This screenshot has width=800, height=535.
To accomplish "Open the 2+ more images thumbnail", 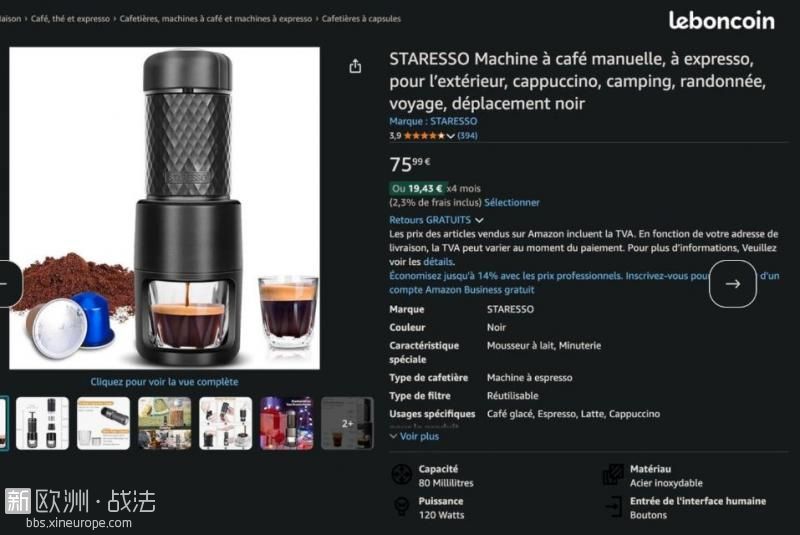I will (x=347, y=423).
